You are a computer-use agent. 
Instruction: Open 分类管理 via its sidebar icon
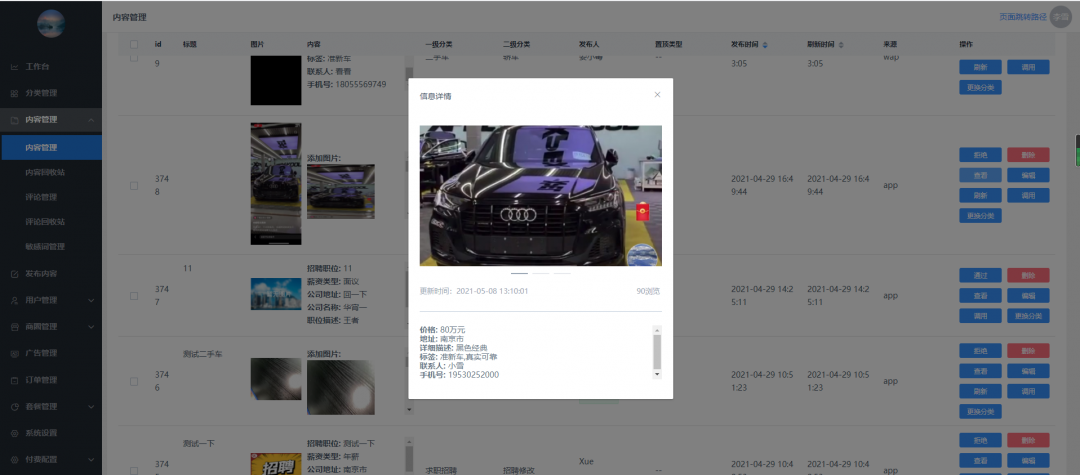tap(14, 94)
